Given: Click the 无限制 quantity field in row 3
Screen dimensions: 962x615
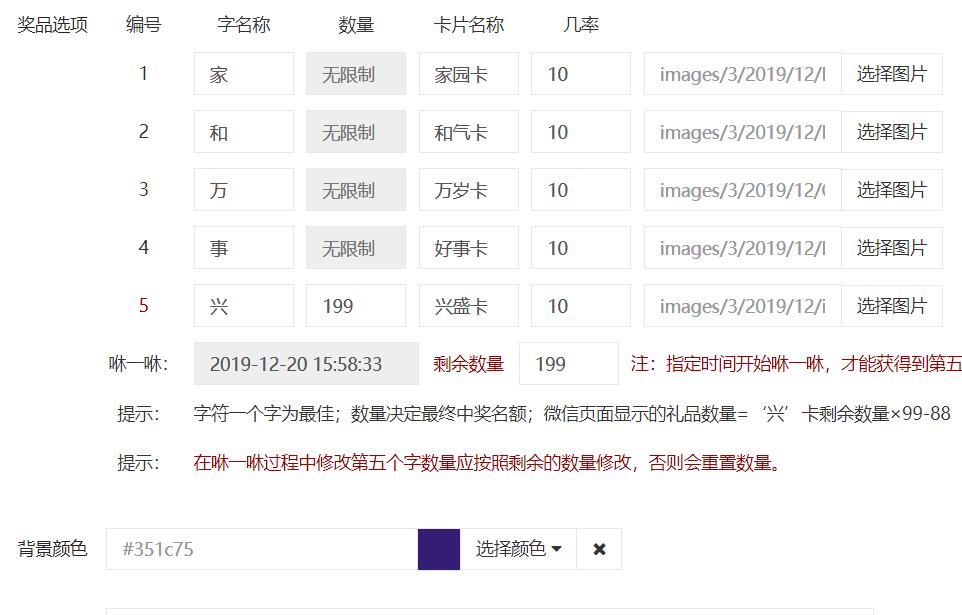Looking at the screenshot, I should point(356,190).
